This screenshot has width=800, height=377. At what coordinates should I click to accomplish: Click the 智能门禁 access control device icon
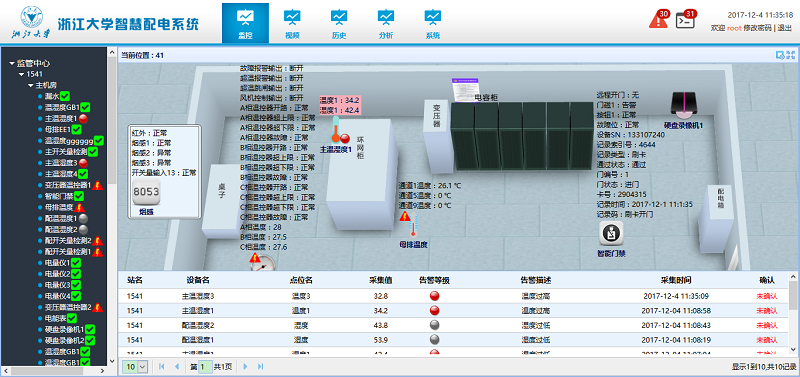(611, 233)
